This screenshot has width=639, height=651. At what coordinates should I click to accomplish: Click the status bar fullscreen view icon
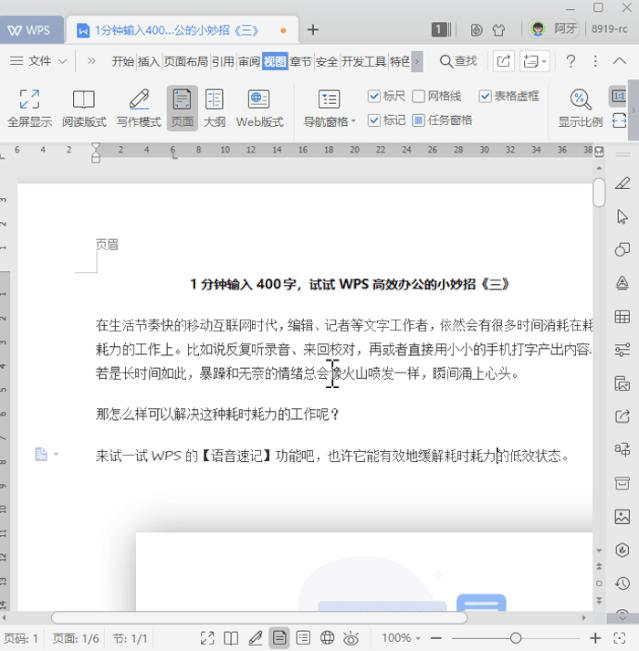tap(207, 638)
